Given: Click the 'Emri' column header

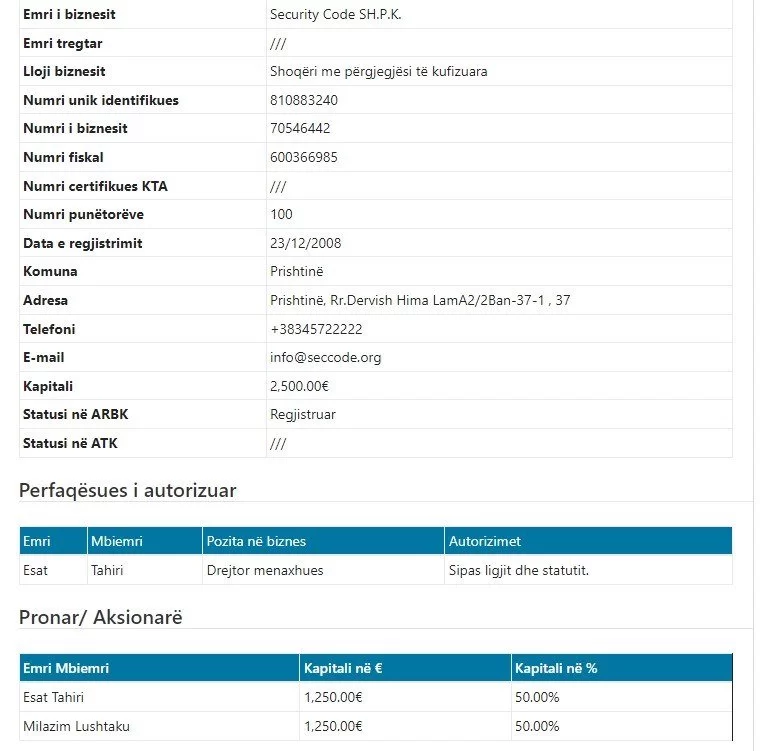Looking at the screenshot, I should (36, 542).
